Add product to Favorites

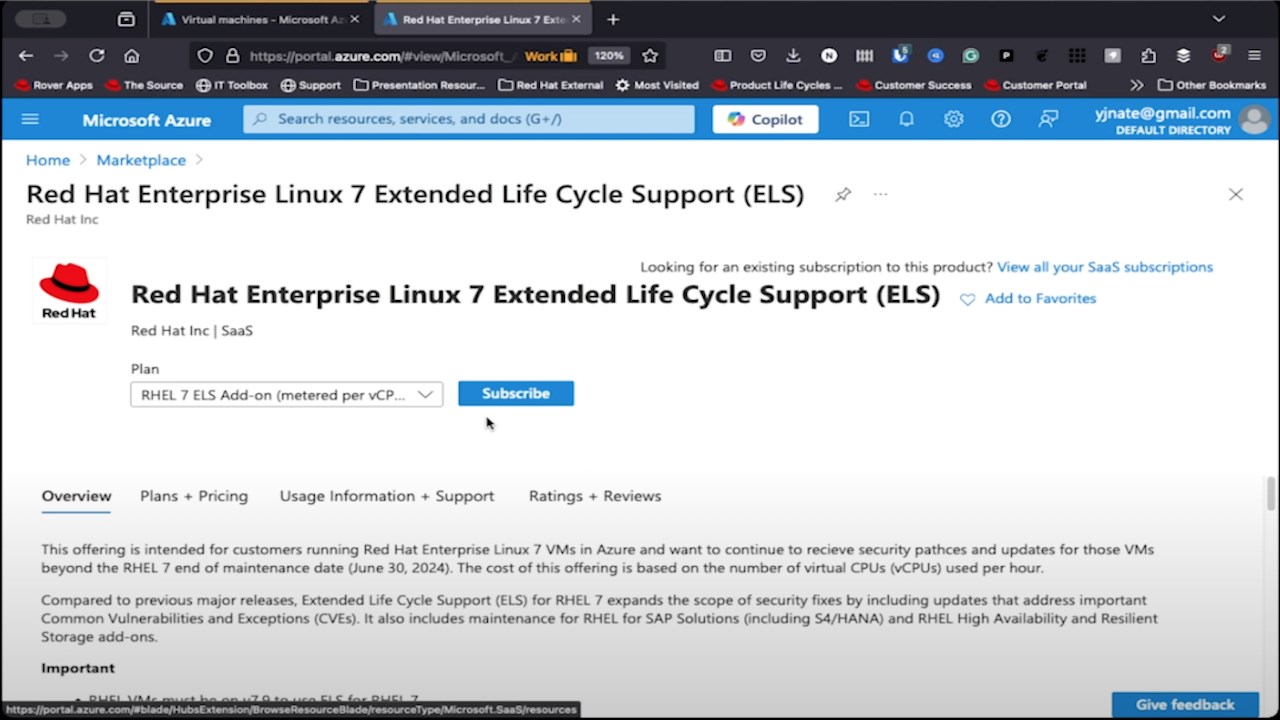point(1028,298)
